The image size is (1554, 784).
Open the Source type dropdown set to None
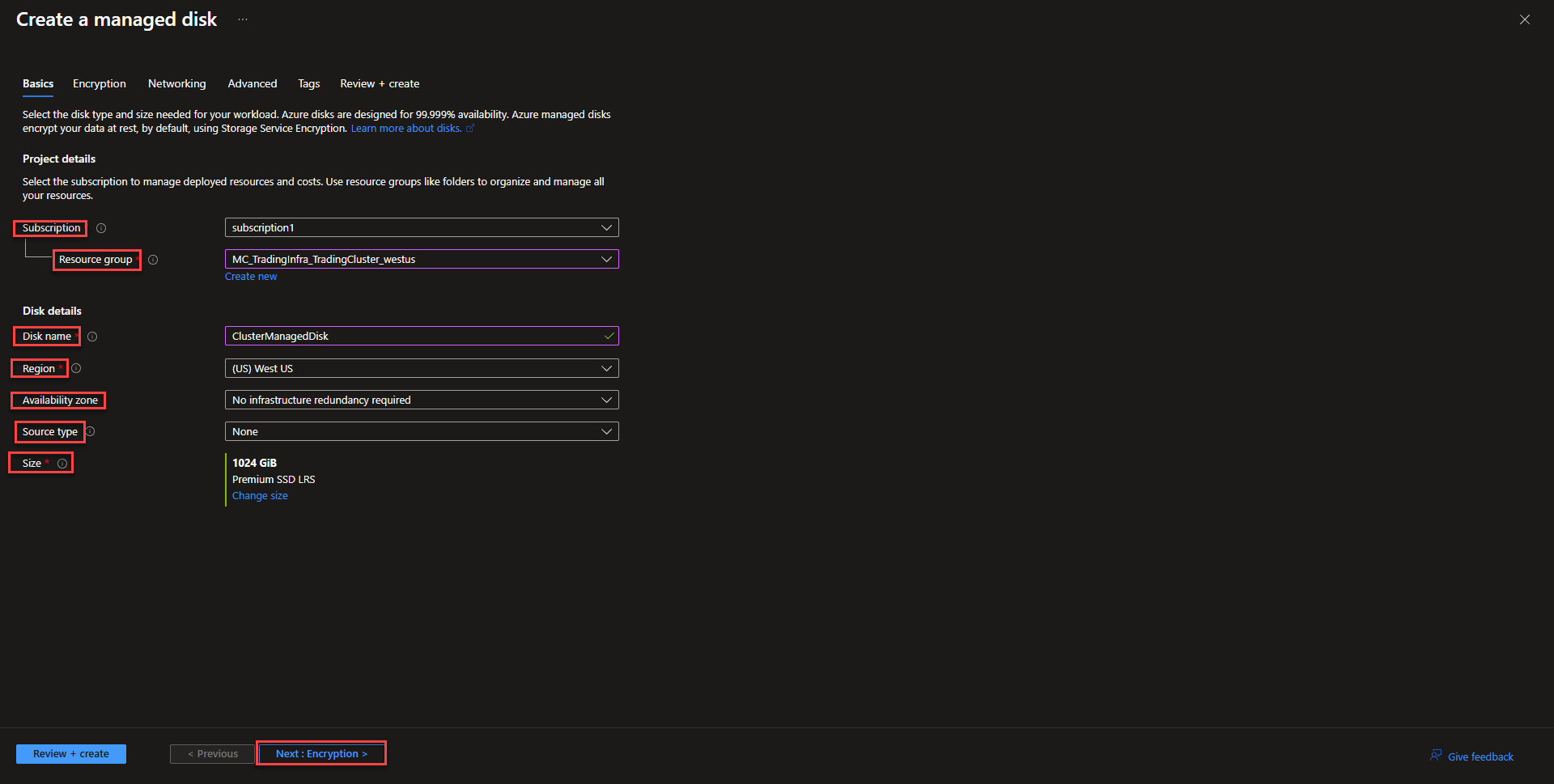click(x=421, y=431)
